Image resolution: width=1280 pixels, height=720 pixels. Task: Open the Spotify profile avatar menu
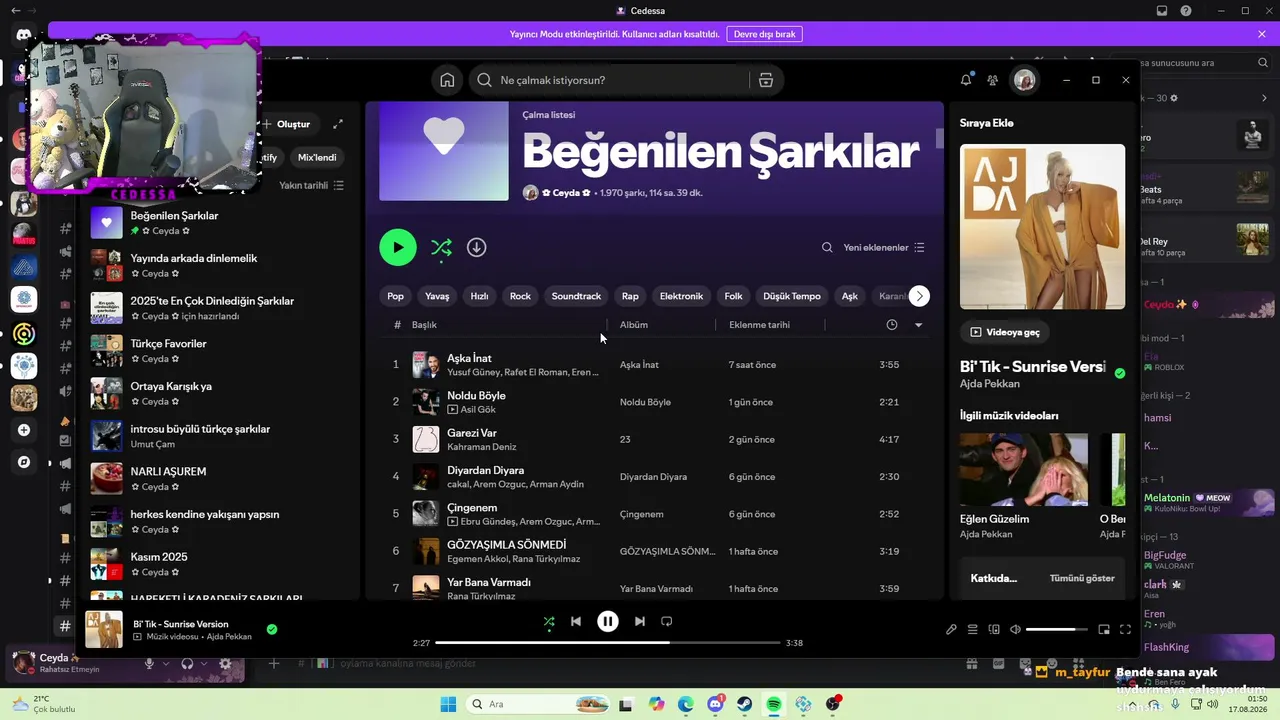[1024, 80]
